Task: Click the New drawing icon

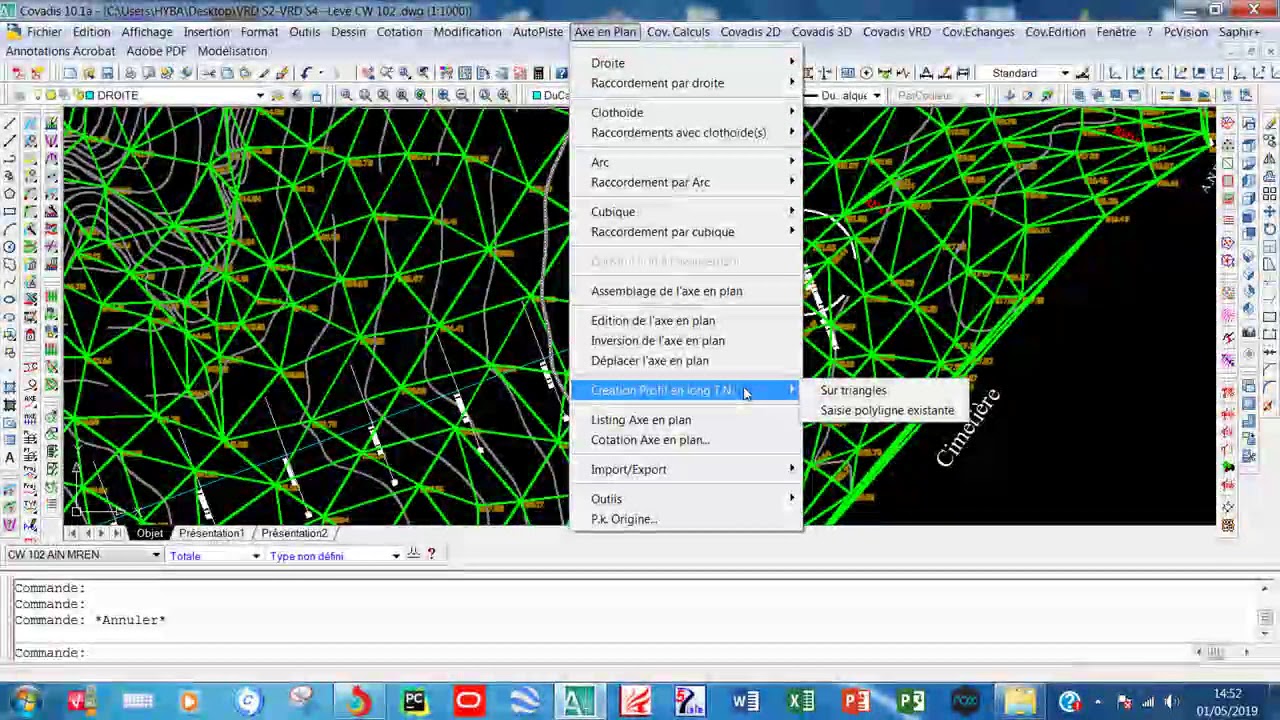Action: pos(69,73)
